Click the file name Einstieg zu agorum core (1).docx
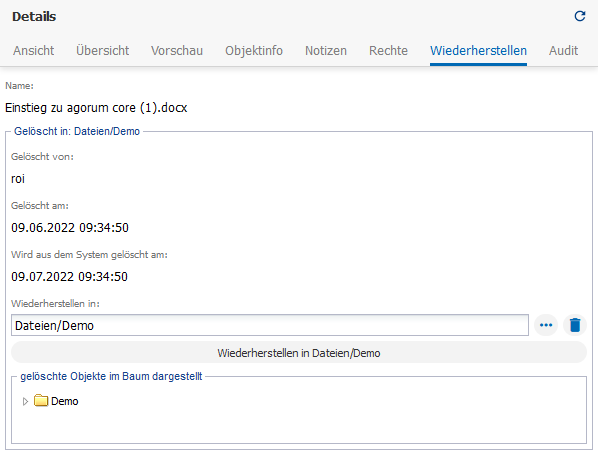 96,108
